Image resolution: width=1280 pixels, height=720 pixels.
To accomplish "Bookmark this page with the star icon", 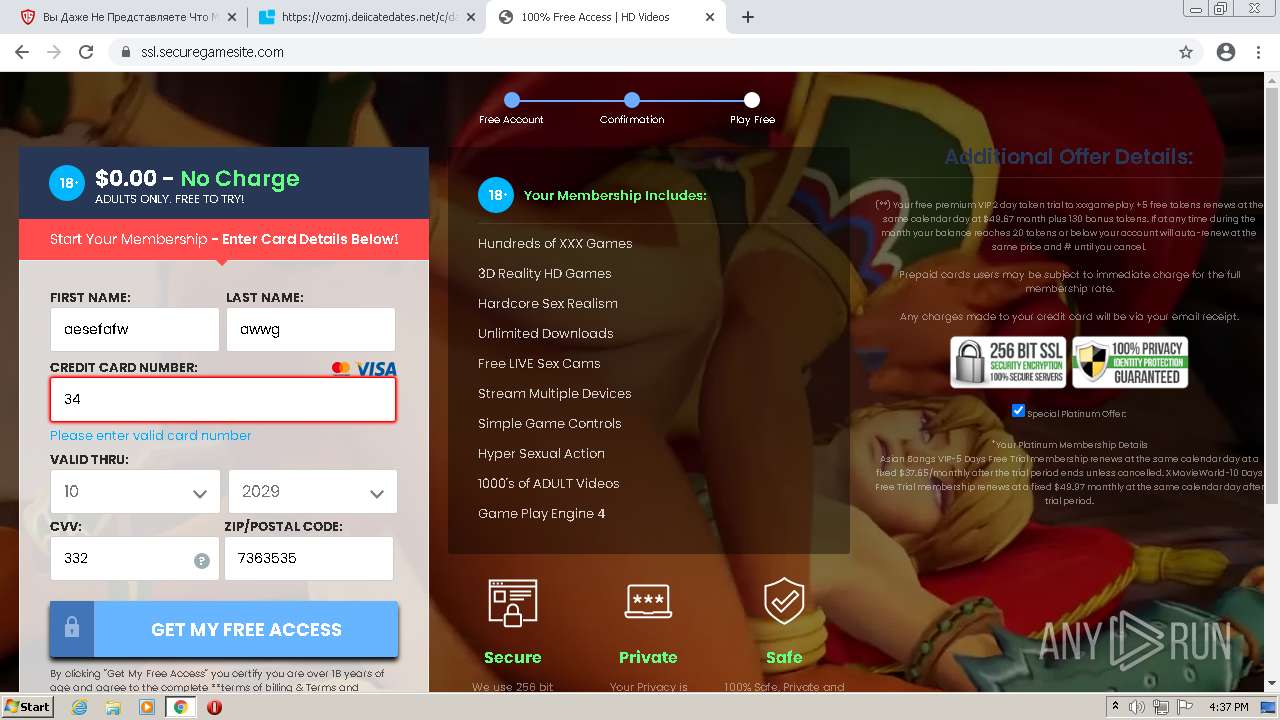I will [x=1186, y=52].
